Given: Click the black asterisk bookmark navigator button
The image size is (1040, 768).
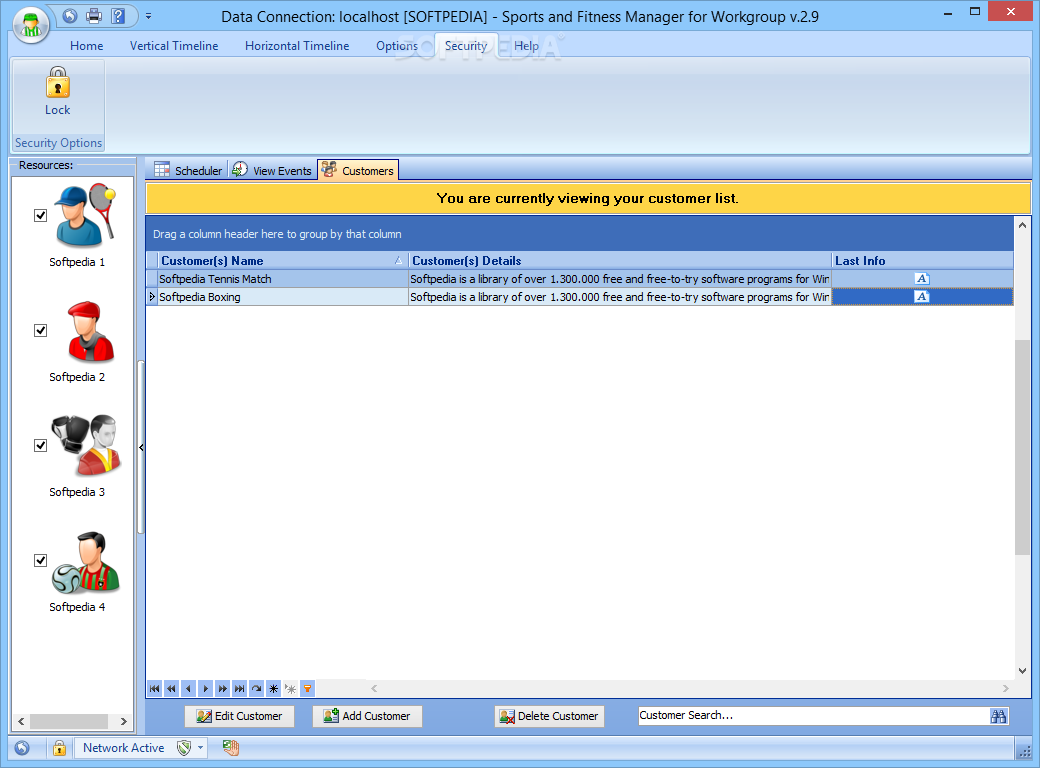Looking at the screenshot, I should click(273, 689).
